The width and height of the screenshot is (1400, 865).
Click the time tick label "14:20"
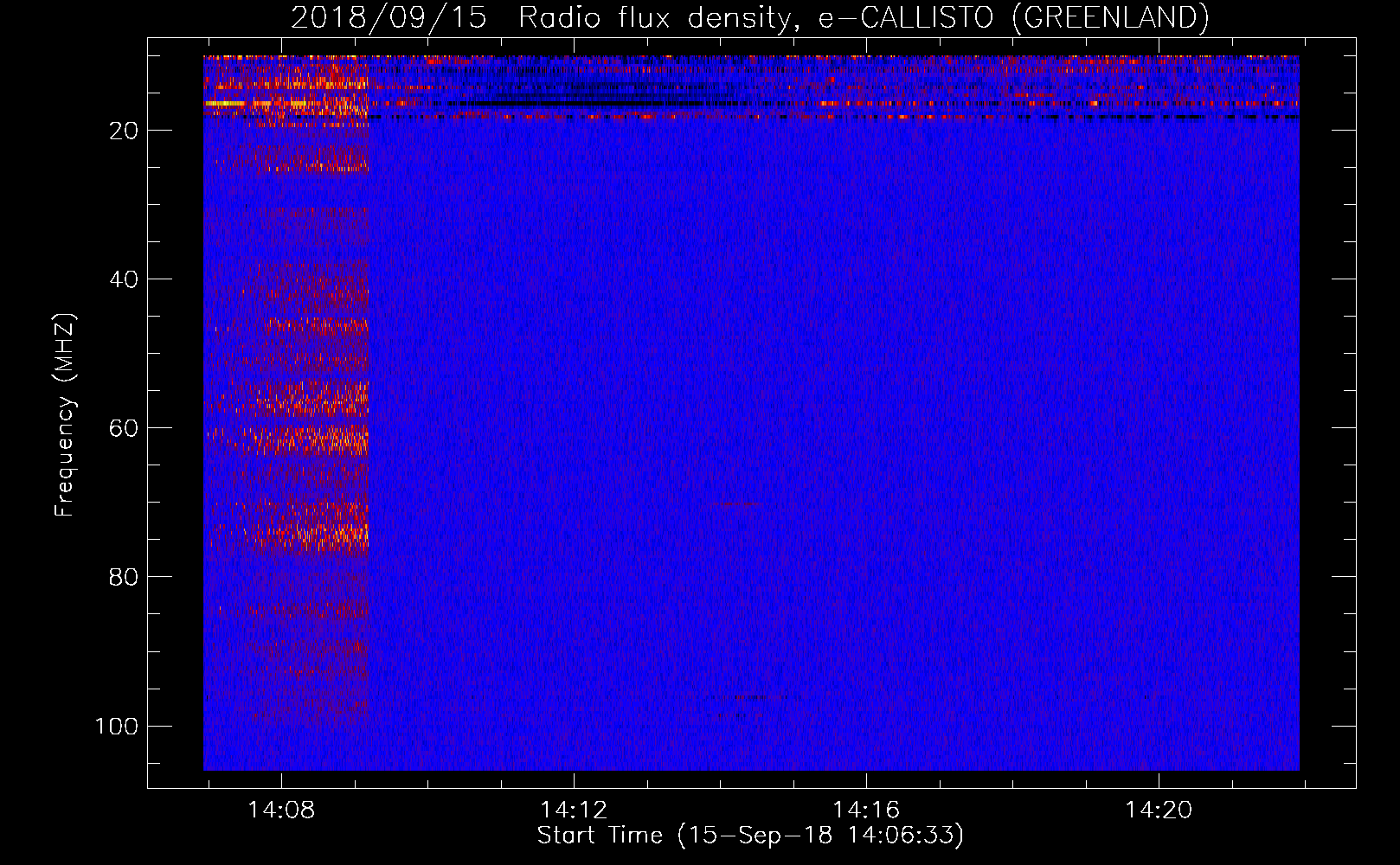click(x=1159, y=811)
